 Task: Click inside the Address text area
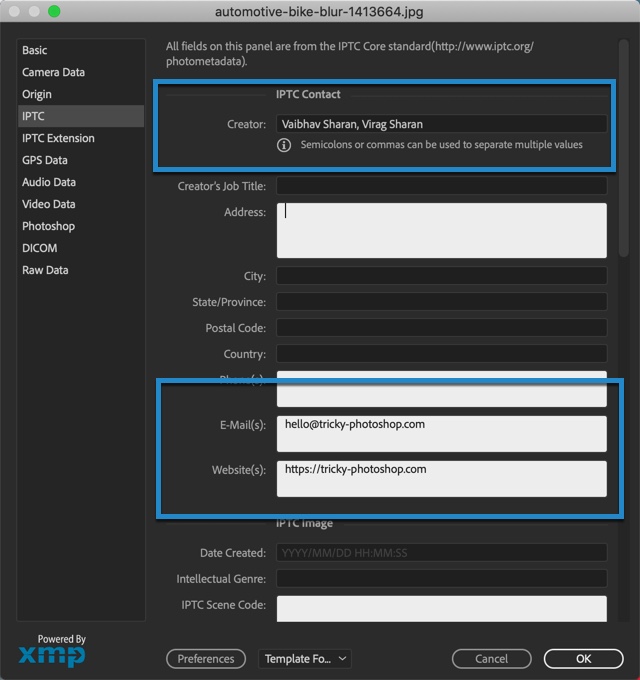tap(441, 230)
